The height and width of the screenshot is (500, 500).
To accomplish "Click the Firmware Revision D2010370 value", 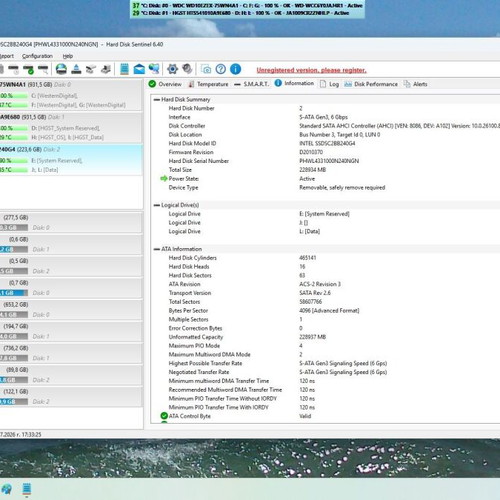I will [311, 152].
